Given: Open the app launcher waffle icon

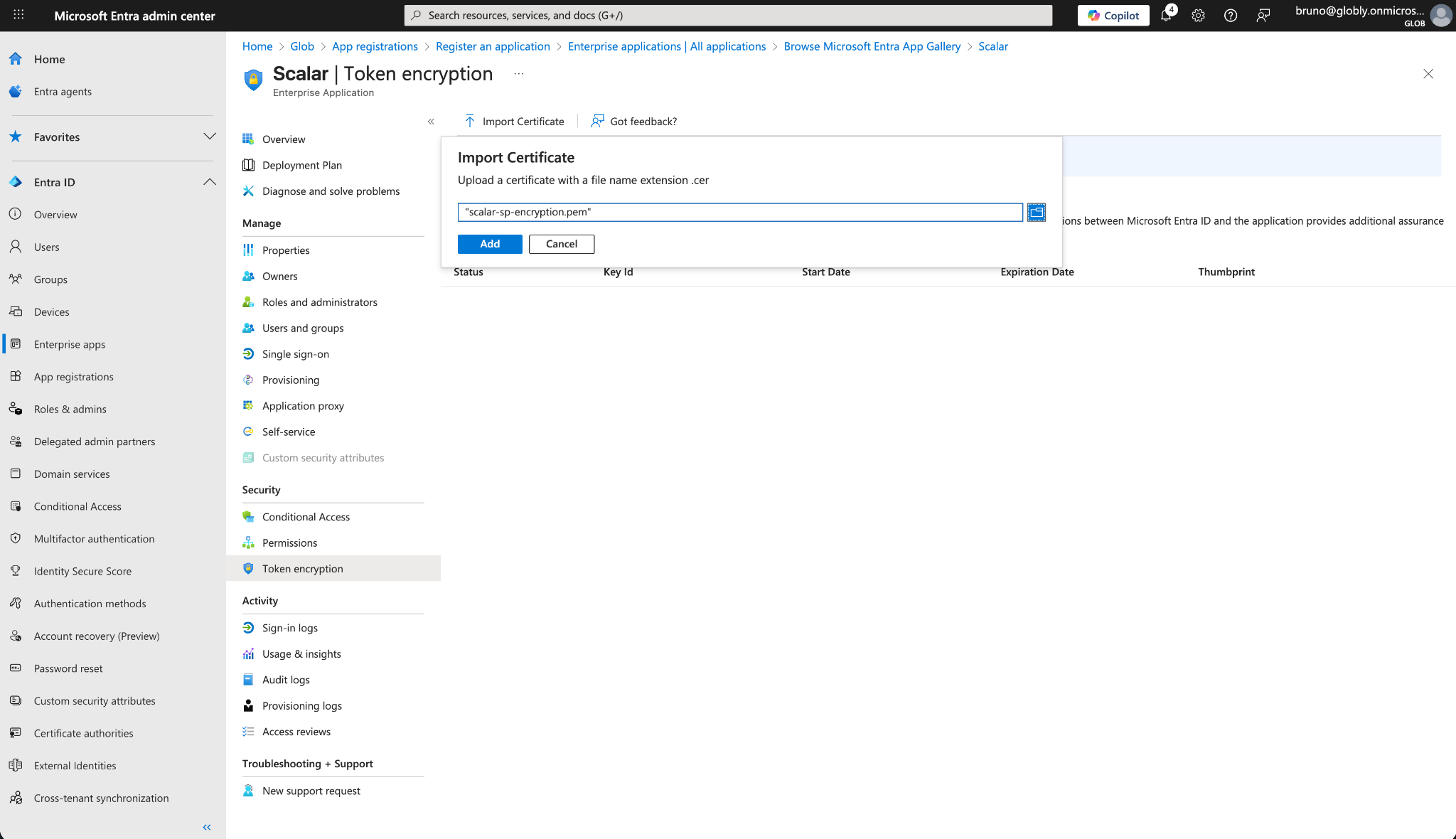Looking at the screenshot, I should [19, 15].
